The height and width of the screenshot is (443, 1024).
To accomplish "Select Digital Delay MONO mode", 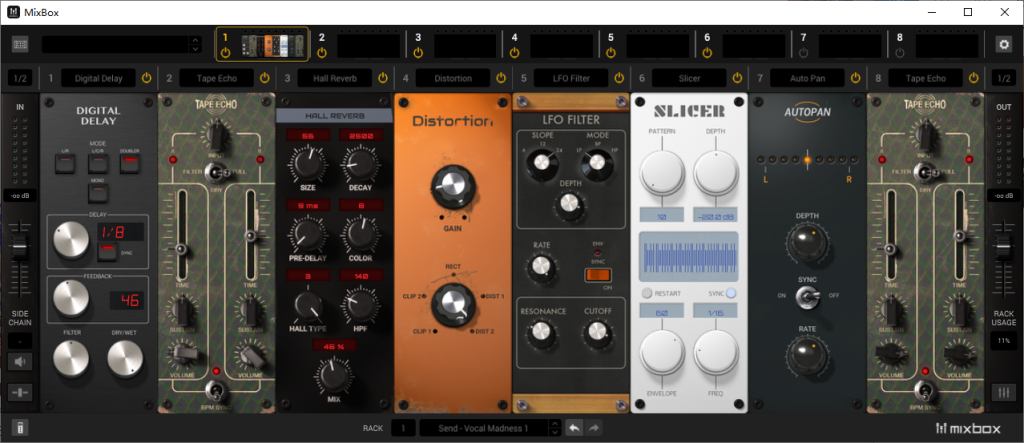I will [x=98, y=193].
